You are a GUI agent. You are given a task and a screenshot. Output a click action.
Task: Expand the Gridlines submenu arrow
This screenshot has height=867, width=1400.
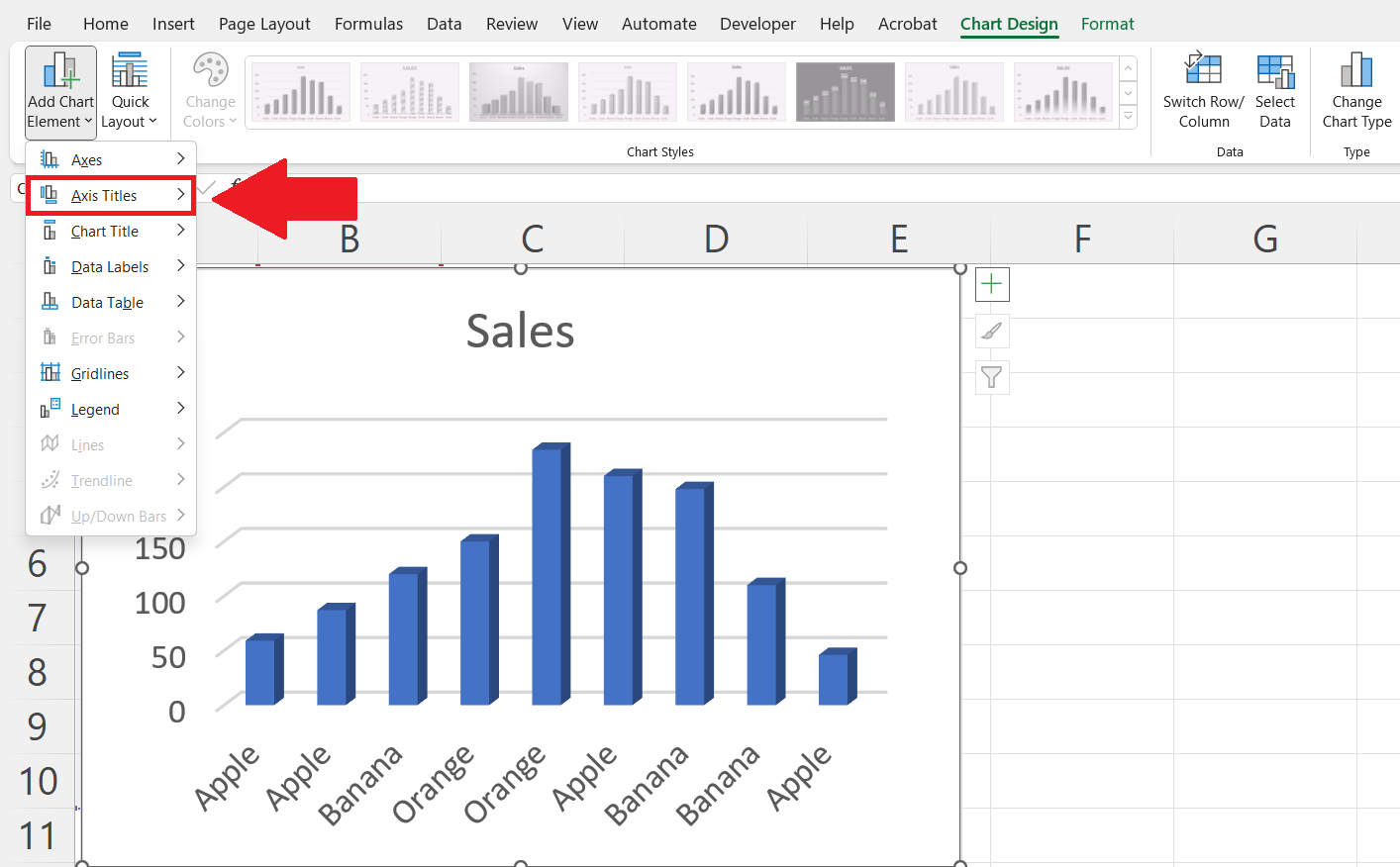[181, 372]
